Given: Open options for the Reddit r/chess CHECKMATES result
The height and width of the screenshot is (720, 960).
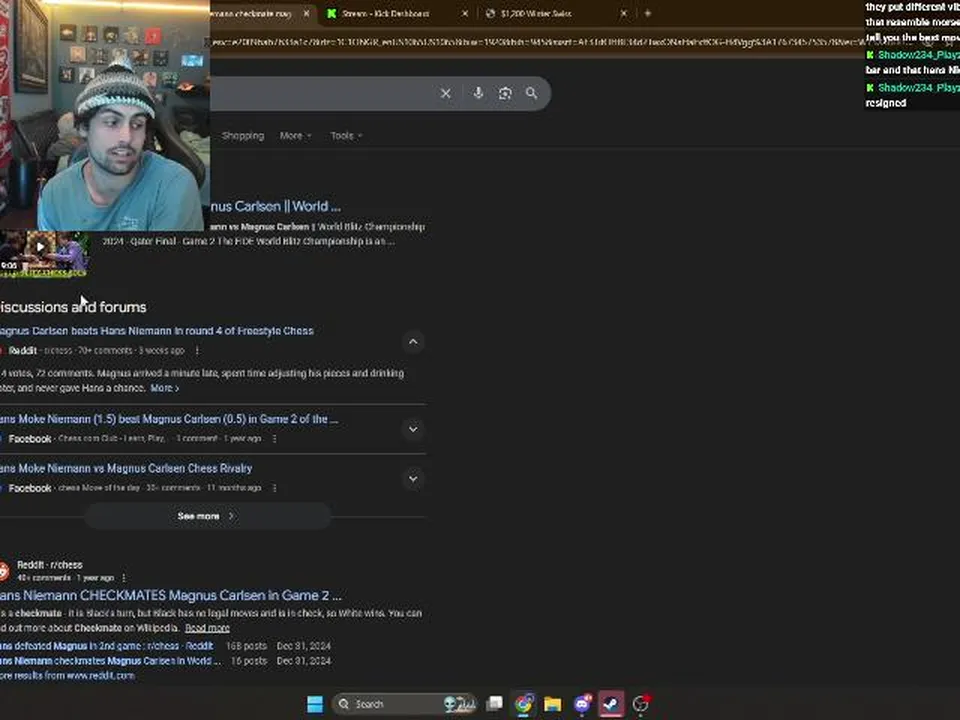Looking at the screenshot, I should [124, 578].
